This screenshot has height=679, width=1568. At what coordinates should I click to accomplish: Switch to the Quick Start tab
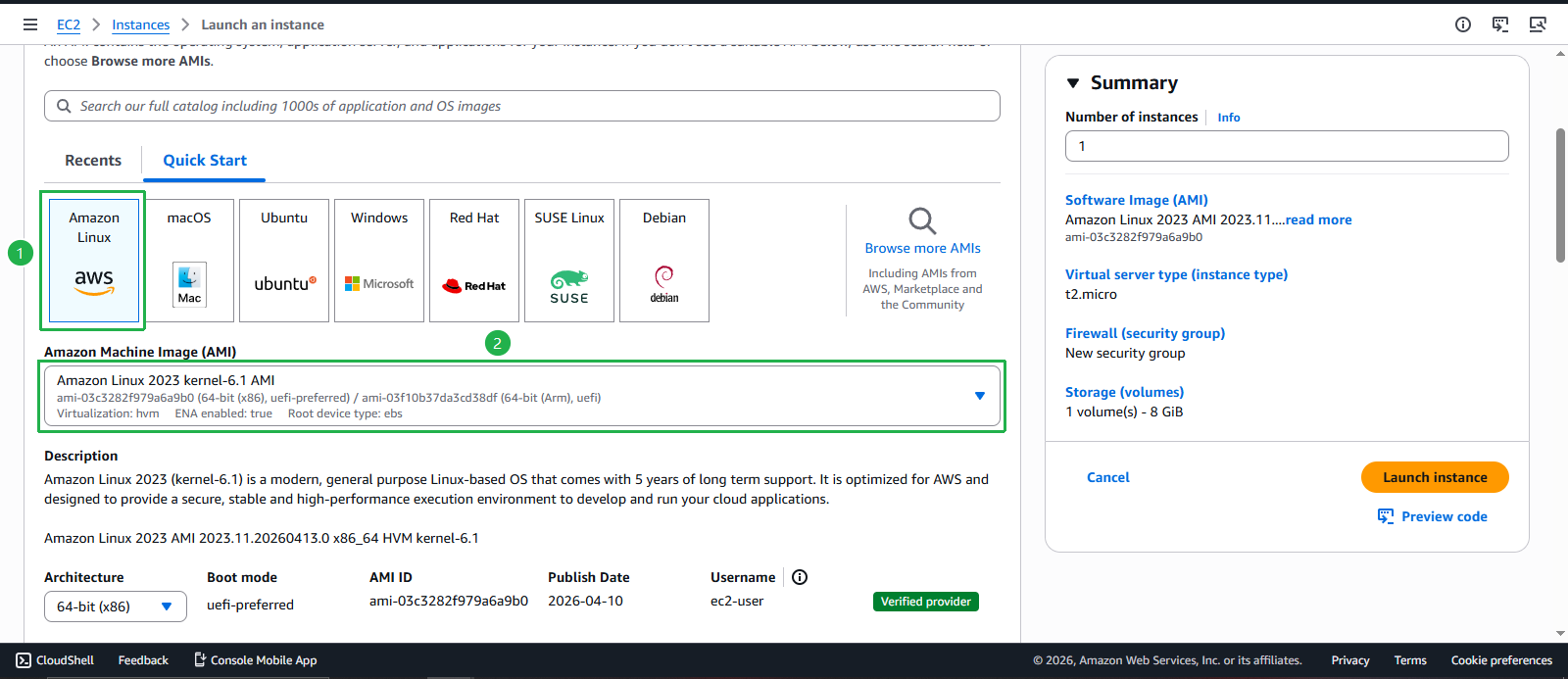[x=205, y=161]
